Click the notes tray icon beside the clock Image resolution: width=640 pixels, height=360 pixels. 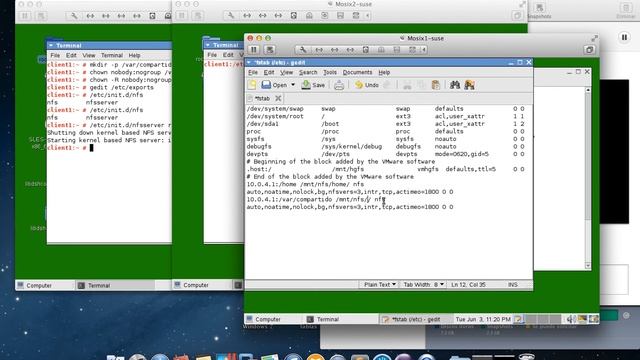click(518, 319)
